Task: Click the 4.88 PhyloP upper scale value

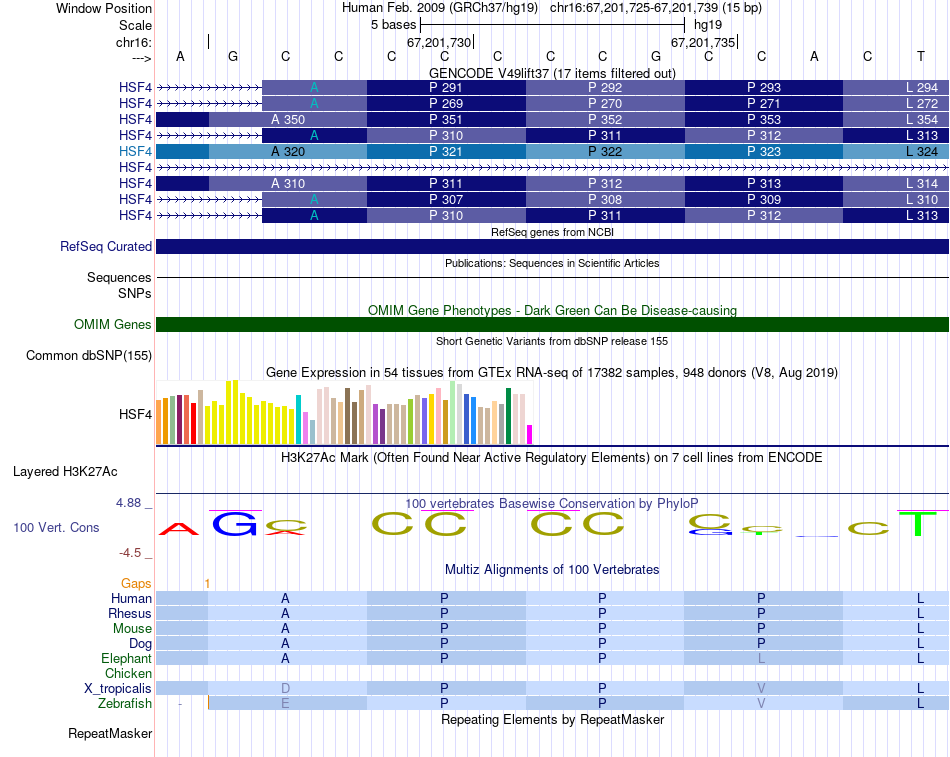Action: 128,503
